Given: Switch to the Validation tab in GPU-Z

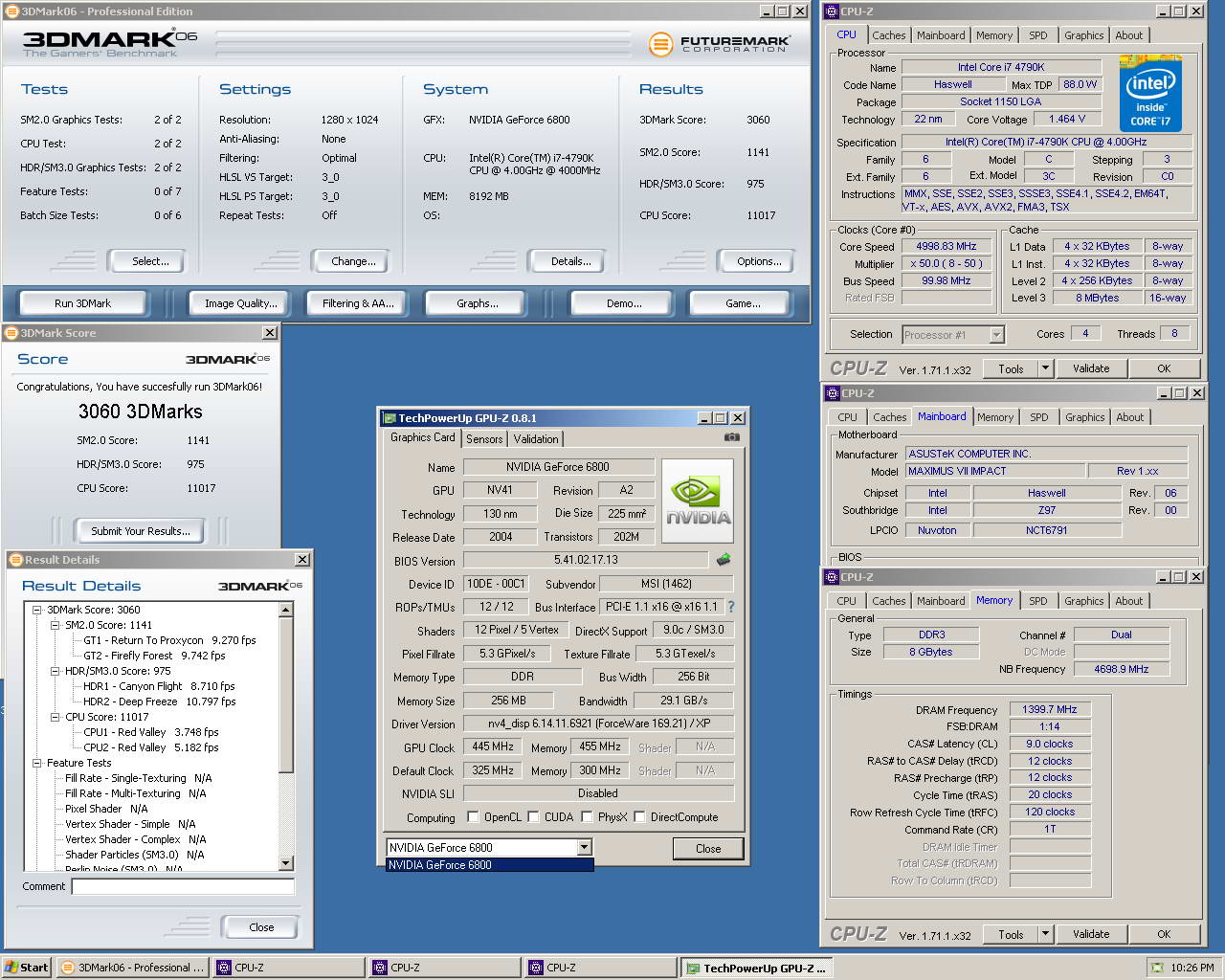Looking at the screenshot, I should pyautogui.click(x=536, y=439).
